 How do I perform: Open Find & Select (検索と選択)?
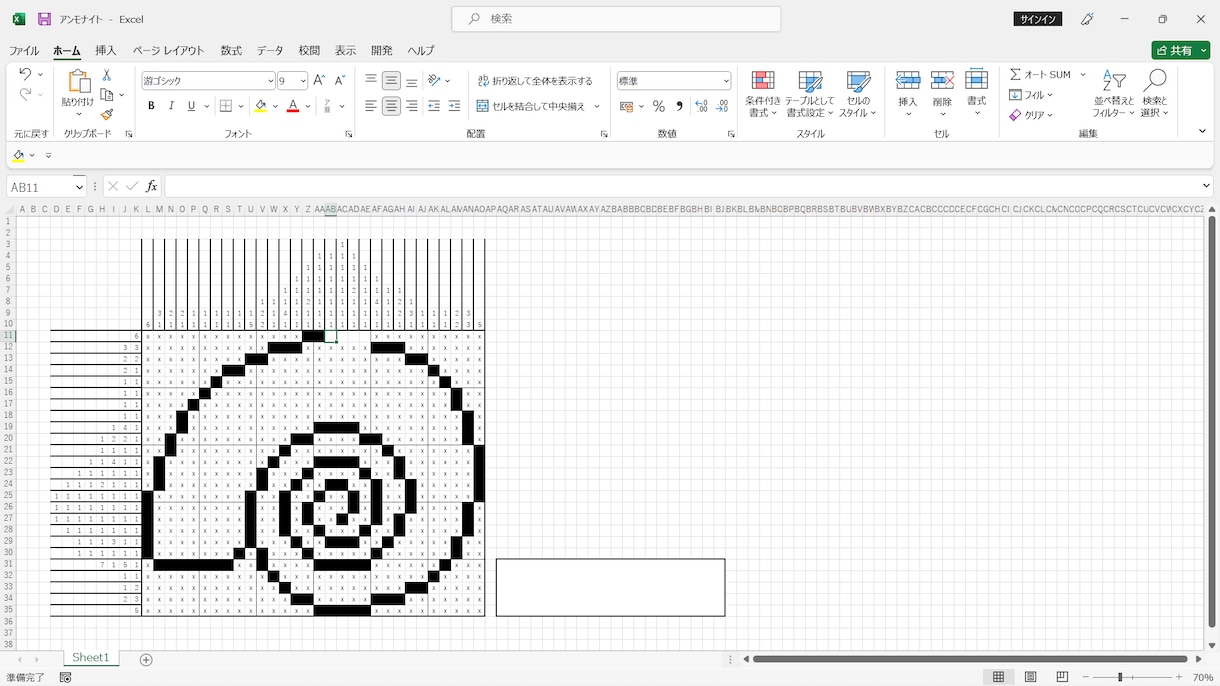pyautogui.click(x=1155, y=95)
